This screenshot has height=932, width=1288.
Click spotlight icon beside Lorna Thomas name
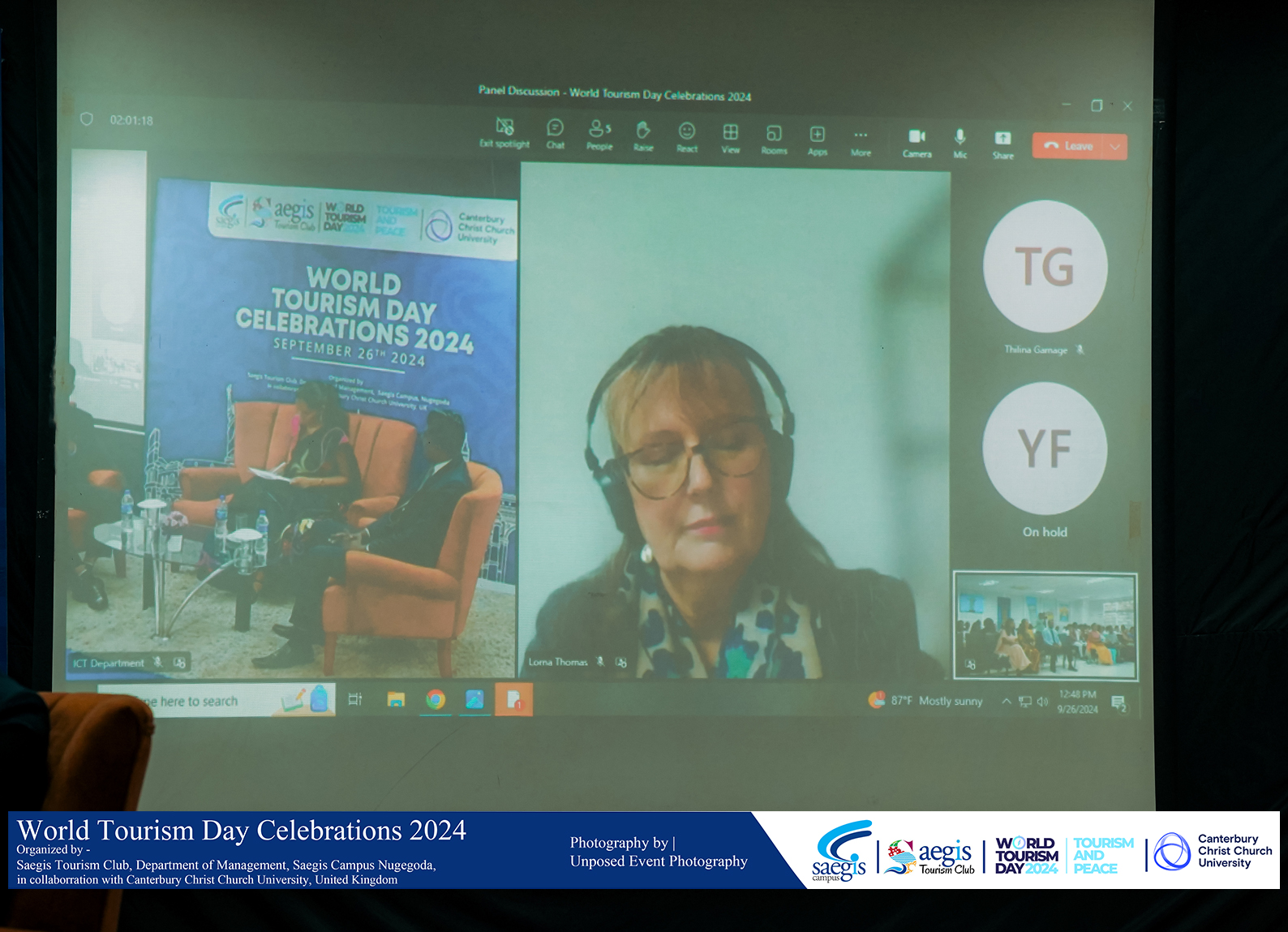[x=621, y=663]
